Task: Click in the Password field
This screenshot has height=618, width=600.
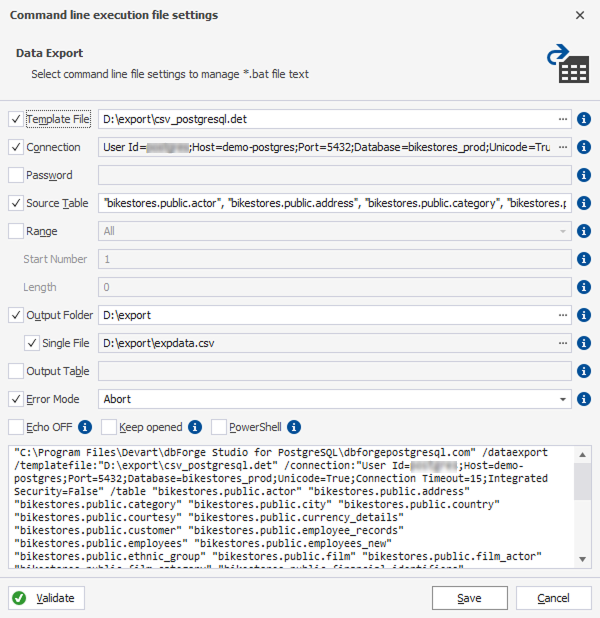Action: pyautogui.click(x=335, y=175)
